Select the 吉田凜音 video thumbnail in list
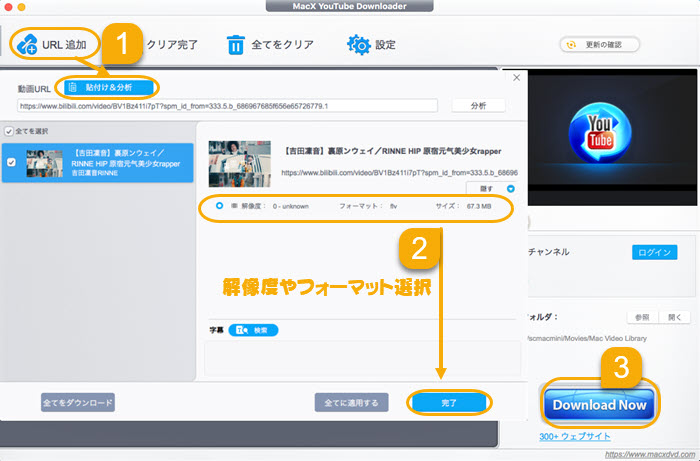 click(x=44, y=163)
